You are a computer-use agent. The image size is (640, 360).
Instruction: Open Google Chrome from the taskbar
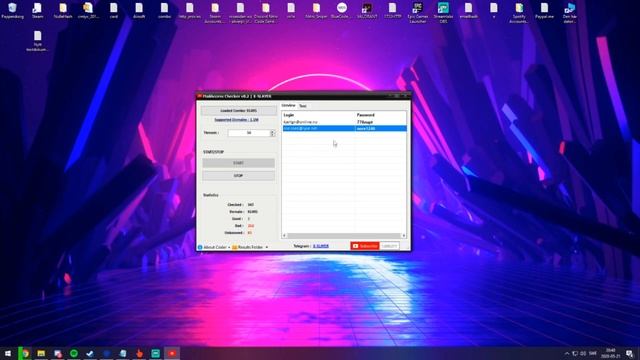click(25, 353)
